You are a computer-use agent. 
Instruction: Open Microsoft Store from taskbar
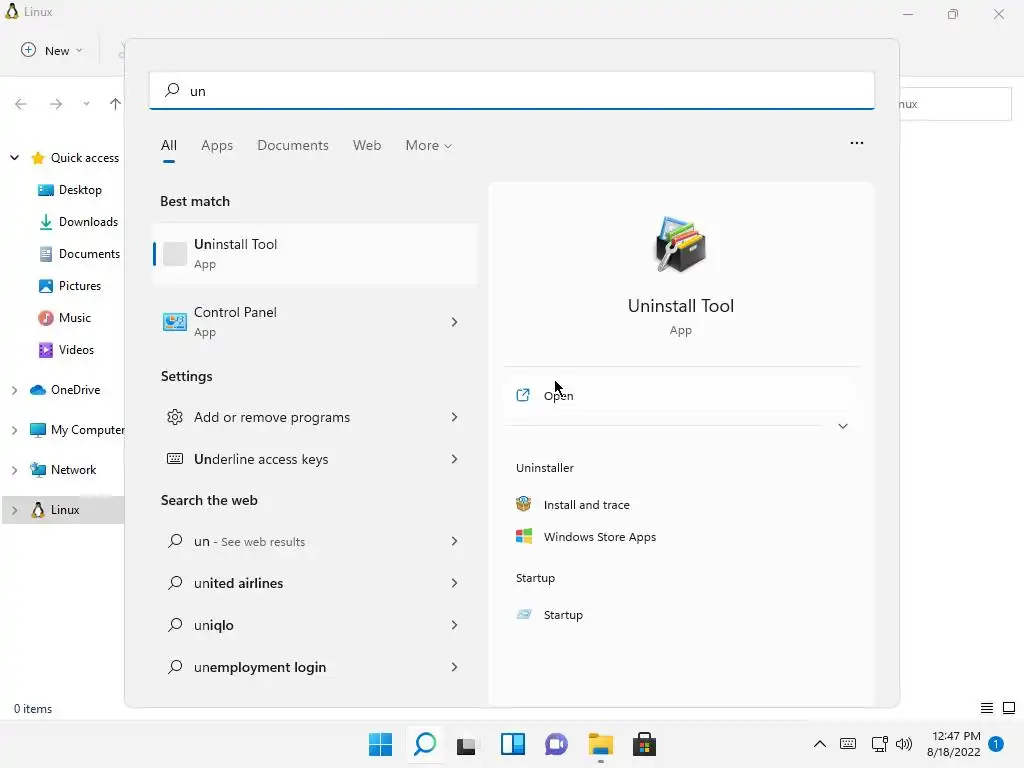click(644, 744)
